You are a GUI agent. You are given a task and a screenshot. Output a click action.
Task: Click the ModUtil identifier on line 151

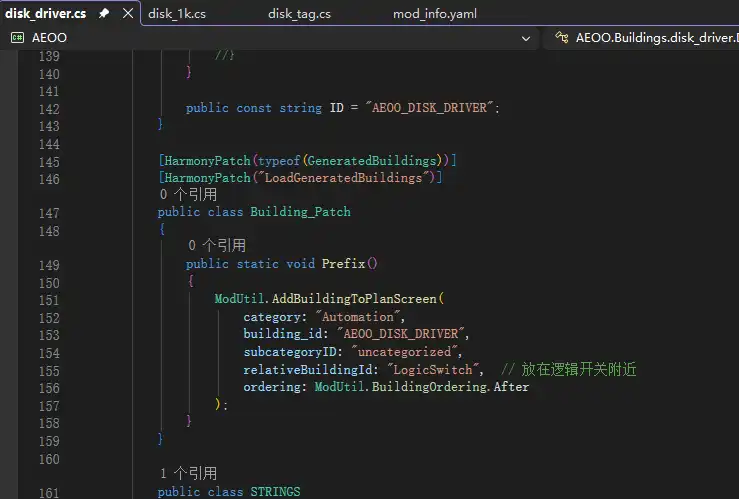pos(239,299)
